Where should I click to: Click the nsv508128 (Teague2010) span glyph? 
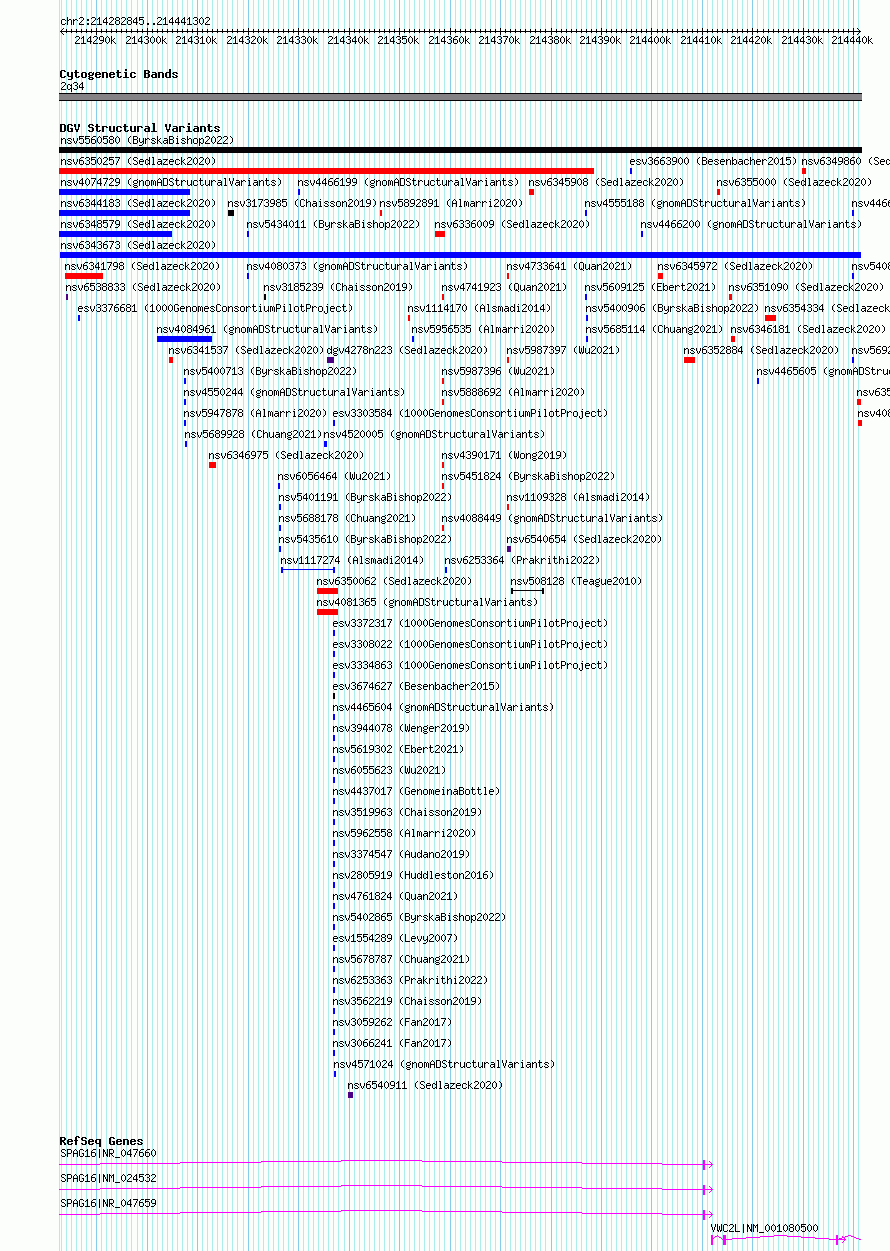[527, 591]
